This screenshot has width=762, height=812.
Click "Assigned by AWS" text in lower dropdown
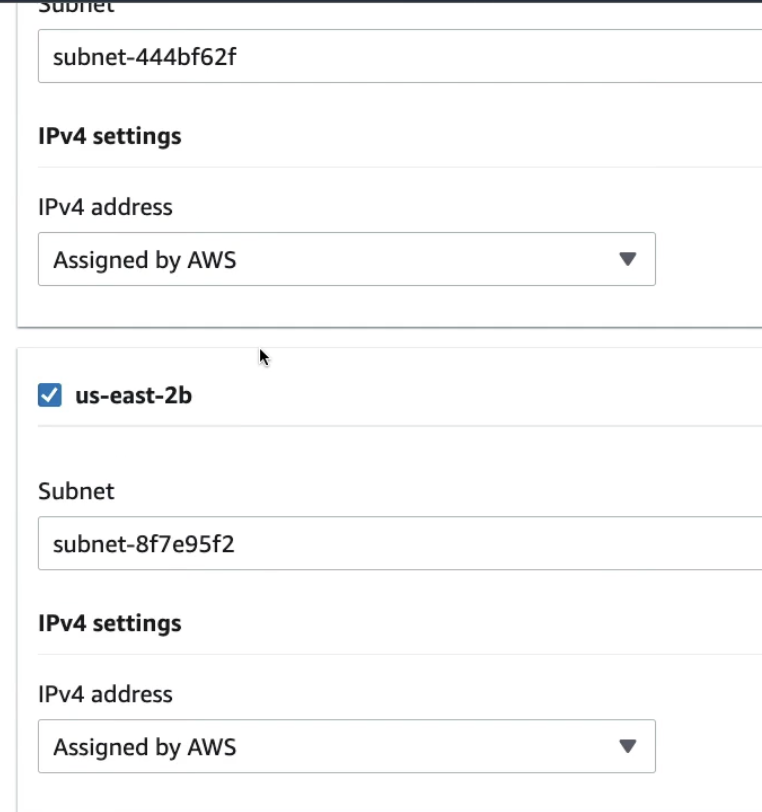click(x=145, y=747)
